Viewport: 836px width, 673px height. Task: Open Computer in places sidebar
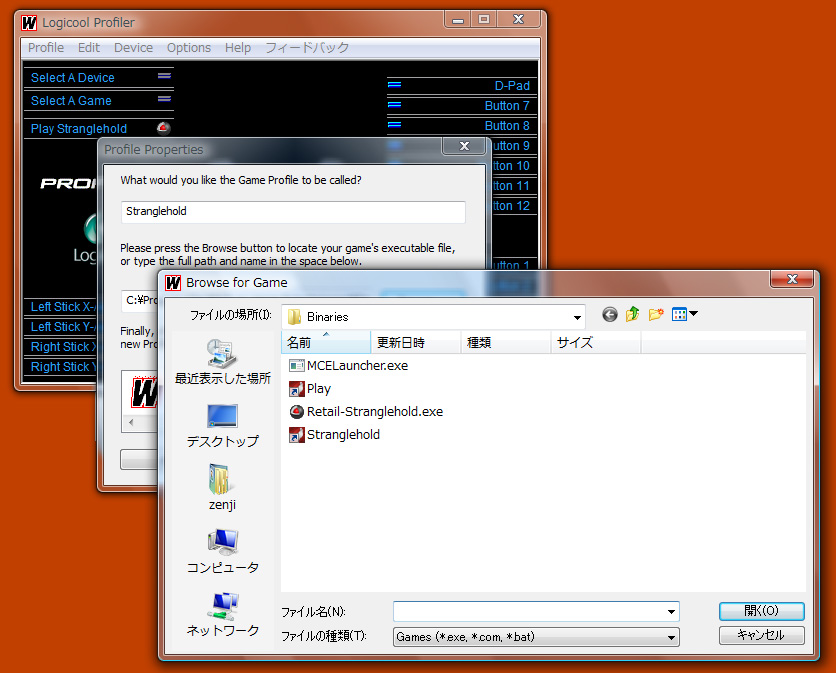(x=222, y=551)
